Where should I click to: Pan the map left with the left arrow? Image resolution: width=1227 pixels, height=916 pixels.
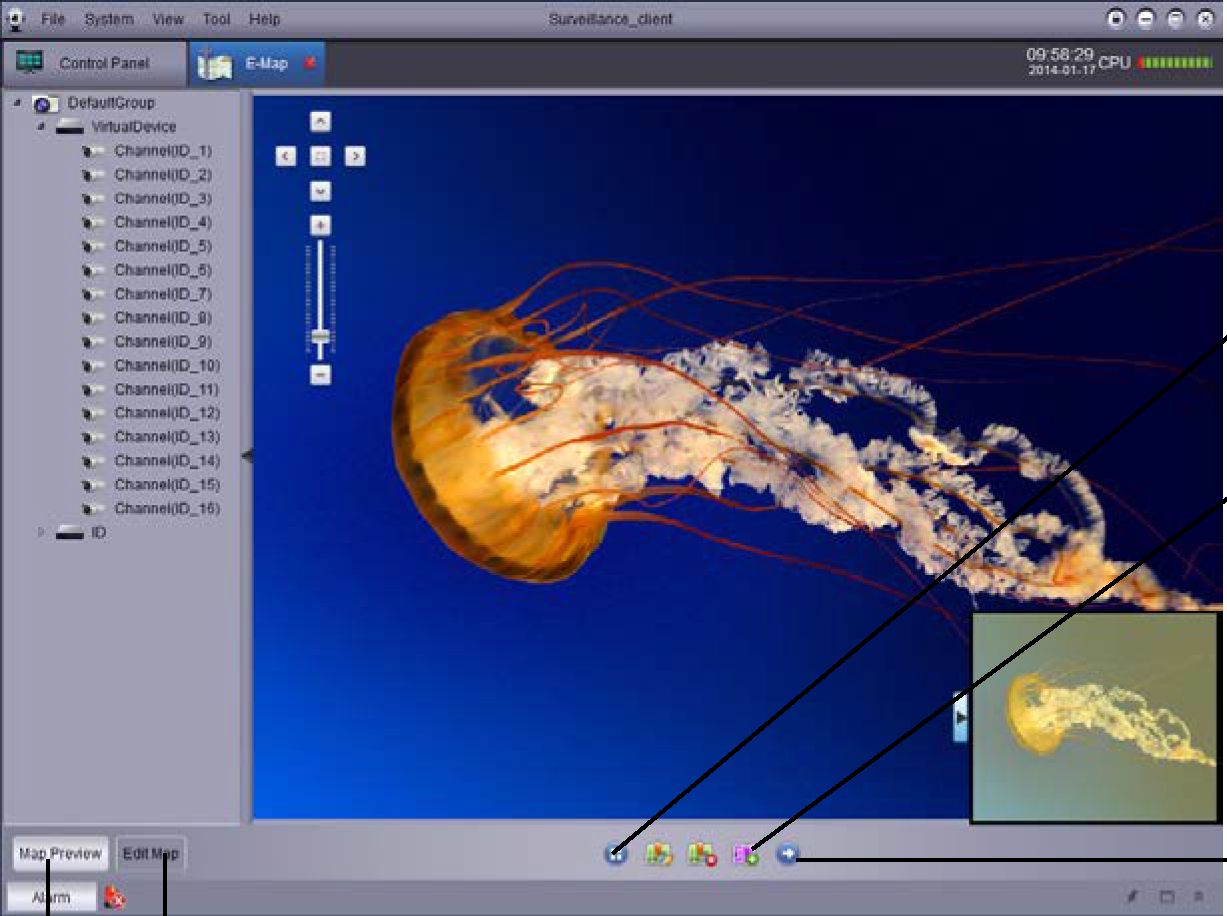pyautogui.click(x=286, y=157)
